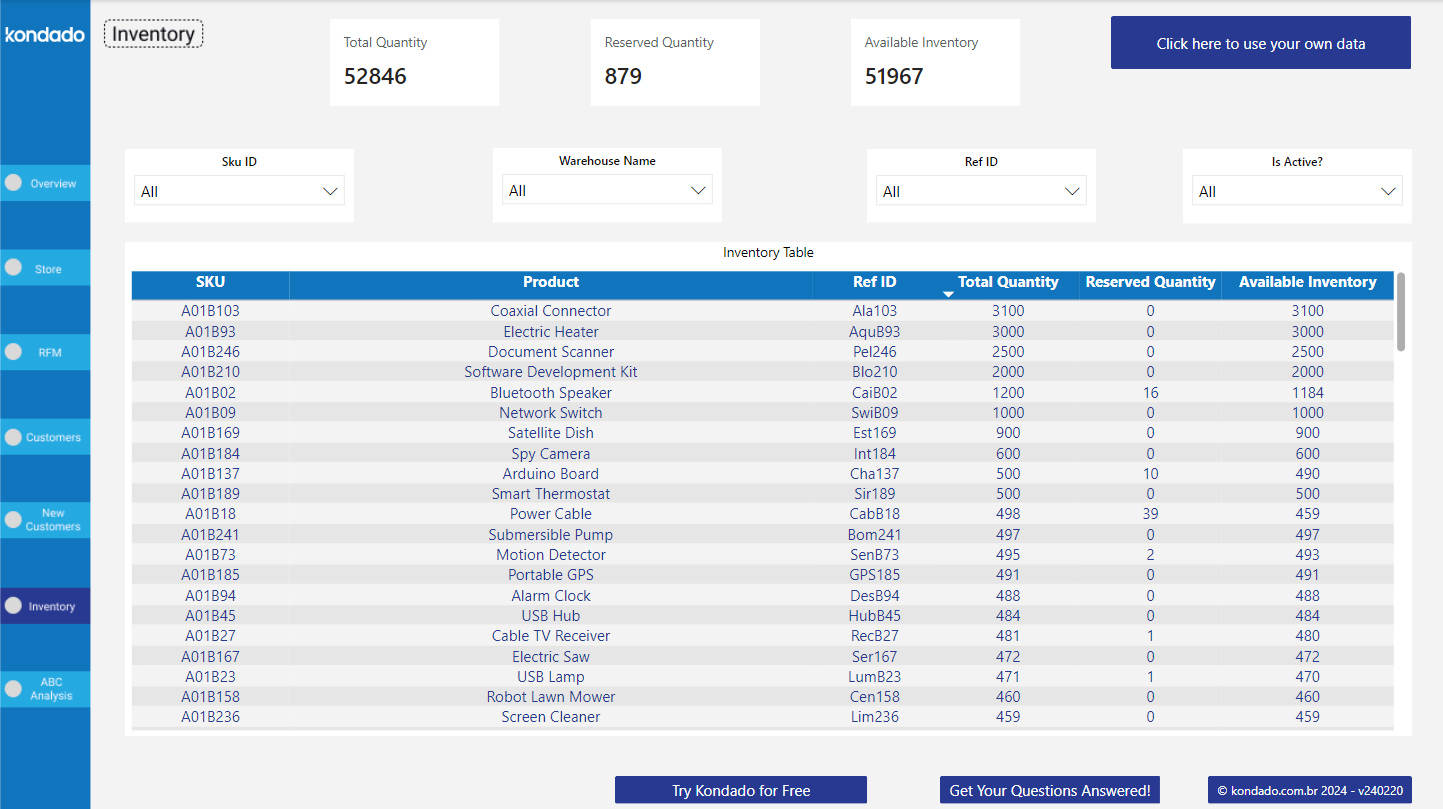Select the Bluetooth Speaker row

click(551, 392)
